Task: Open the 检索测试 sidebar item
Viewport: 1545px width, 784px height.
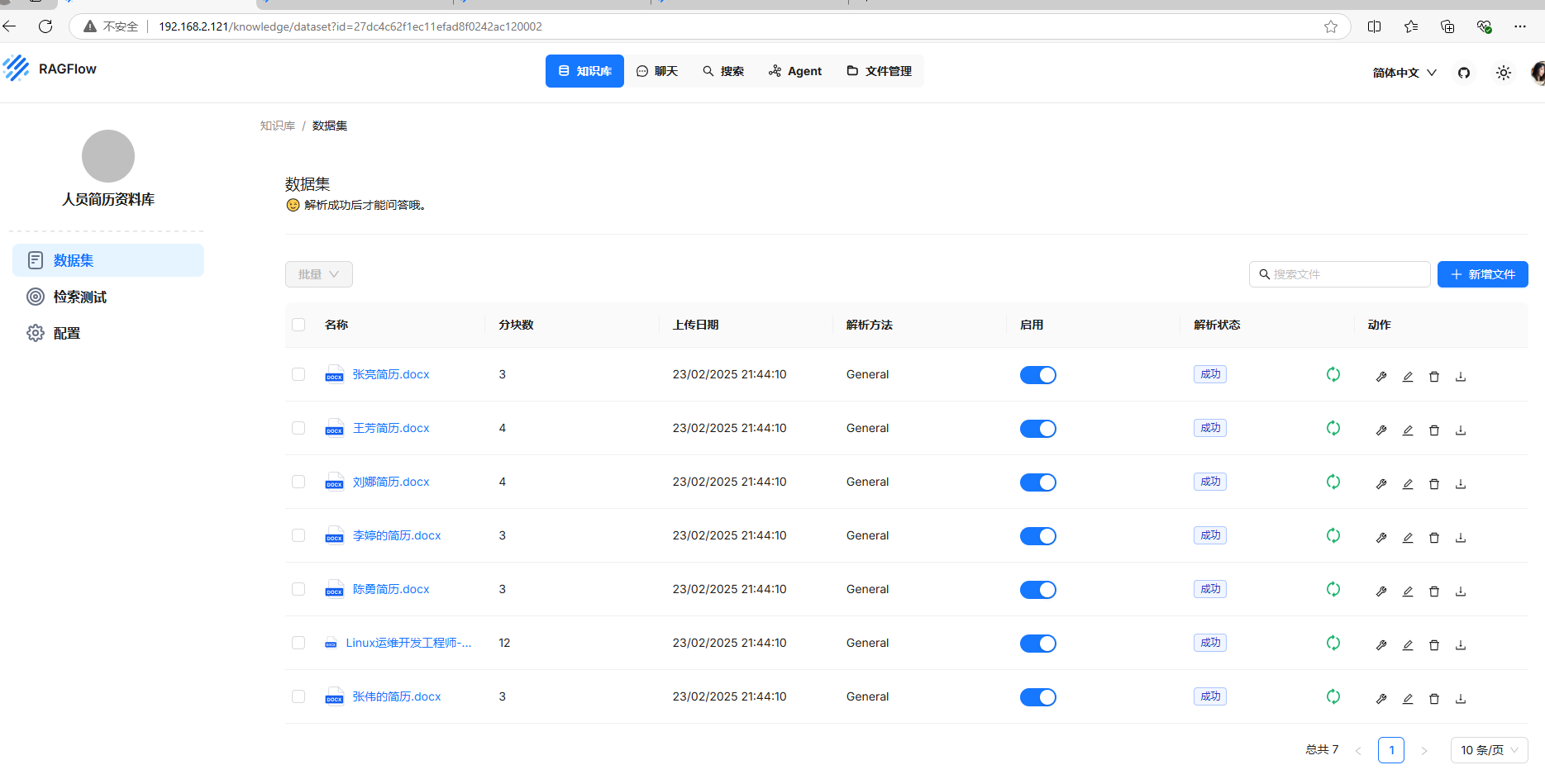Action: pos(79,297)
